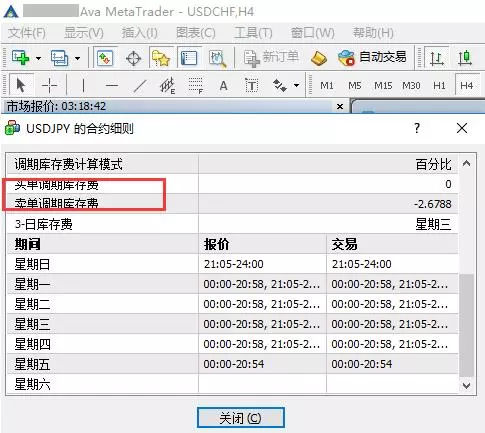The width and height of the screenshot is (485, 433).
Task: Click the -2.6788 swap short value
Action: 433,204
